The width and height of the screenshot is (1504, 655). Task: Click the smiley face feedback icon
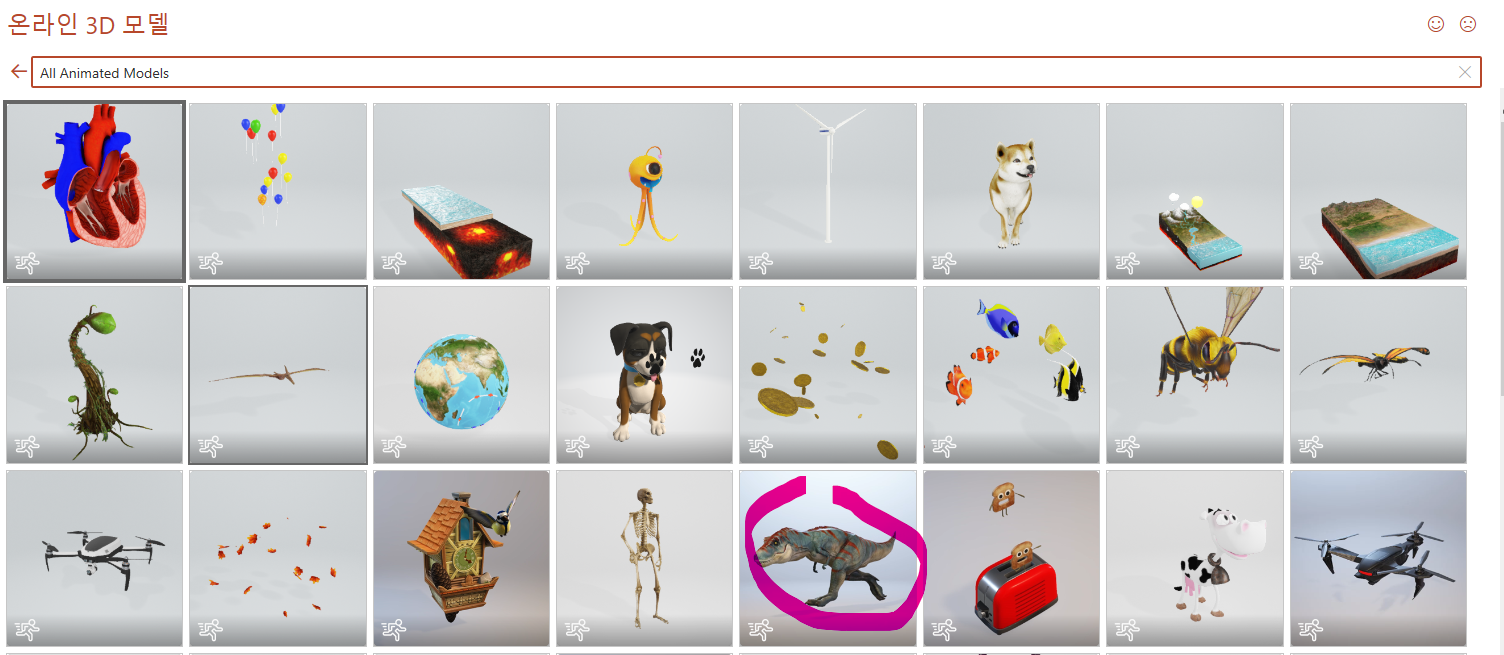(x=1436, y=24)
